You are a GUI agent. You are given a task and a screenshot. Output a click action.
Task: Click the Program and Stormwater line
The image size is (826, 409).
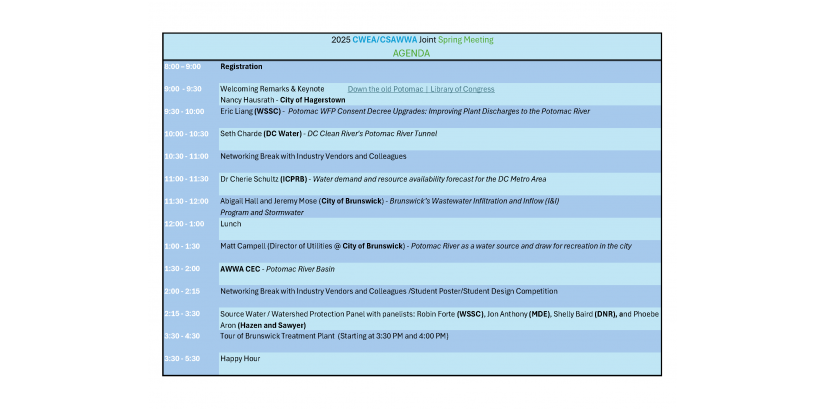[262, 212]
